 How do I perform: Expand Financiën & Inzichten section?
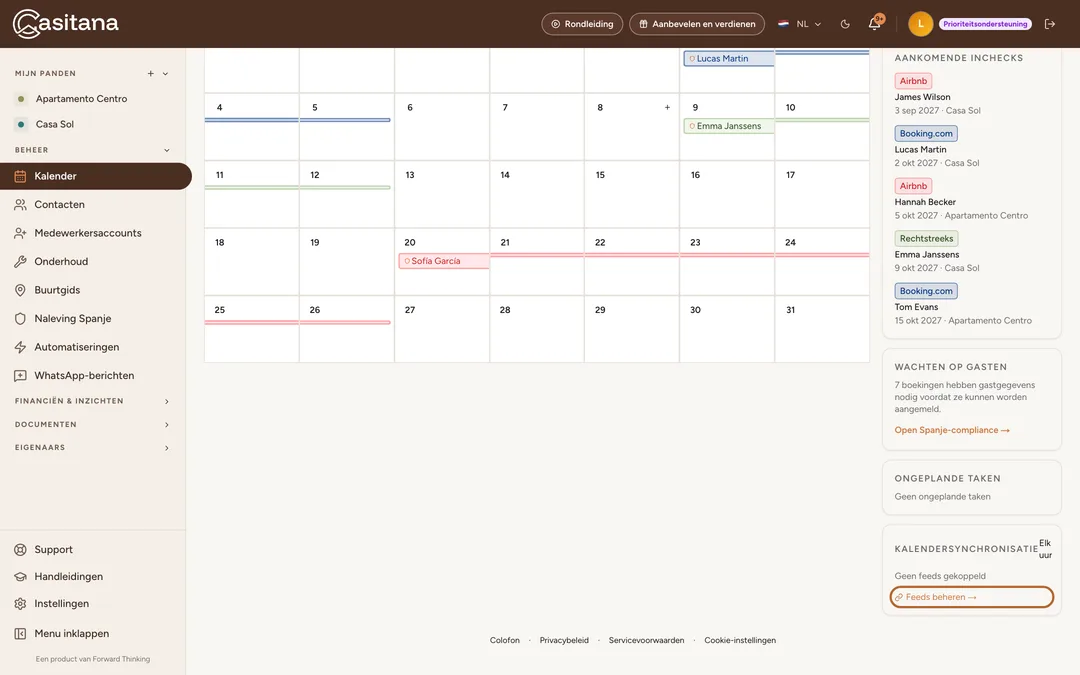tap(167, 402)
